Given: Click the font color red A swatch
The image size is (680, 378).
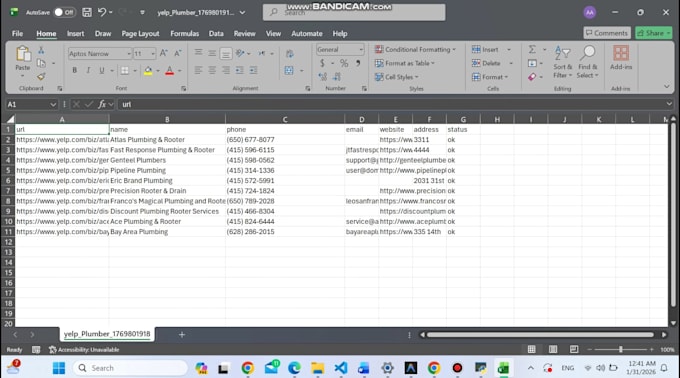Looking at the screenshot, I should click(x=170, y=71).
